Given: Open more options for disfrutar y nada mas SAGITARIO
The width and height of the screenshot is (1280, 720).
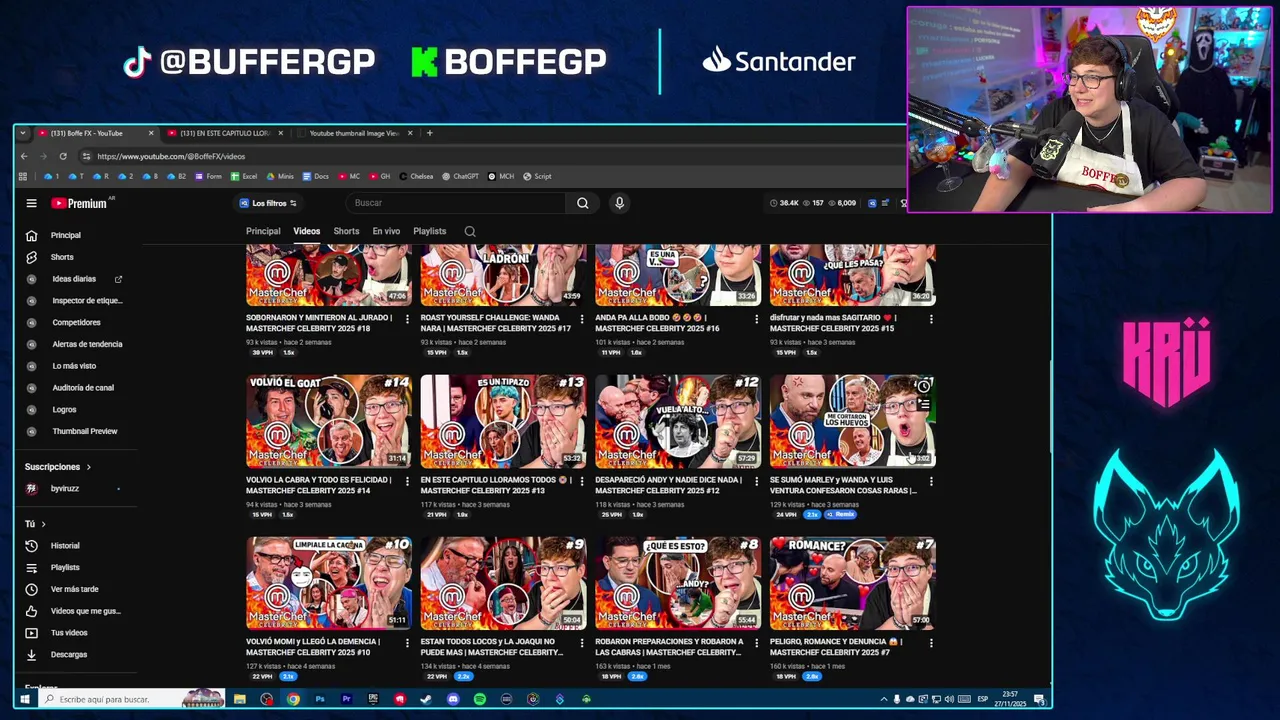Looking at the screenshot, I should pyautogui.click(x=931, y=319).
